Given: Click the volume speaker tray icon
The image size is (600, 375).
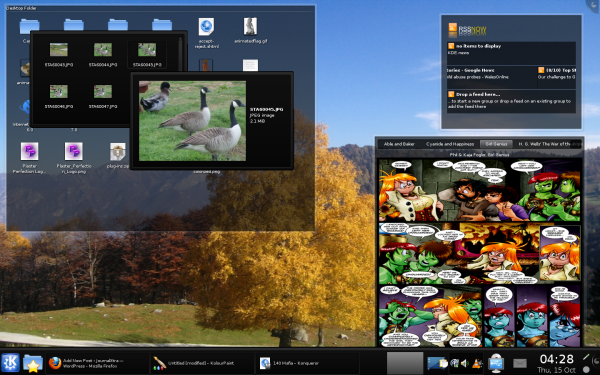Looking at the screenshot, I should point(465,363).
